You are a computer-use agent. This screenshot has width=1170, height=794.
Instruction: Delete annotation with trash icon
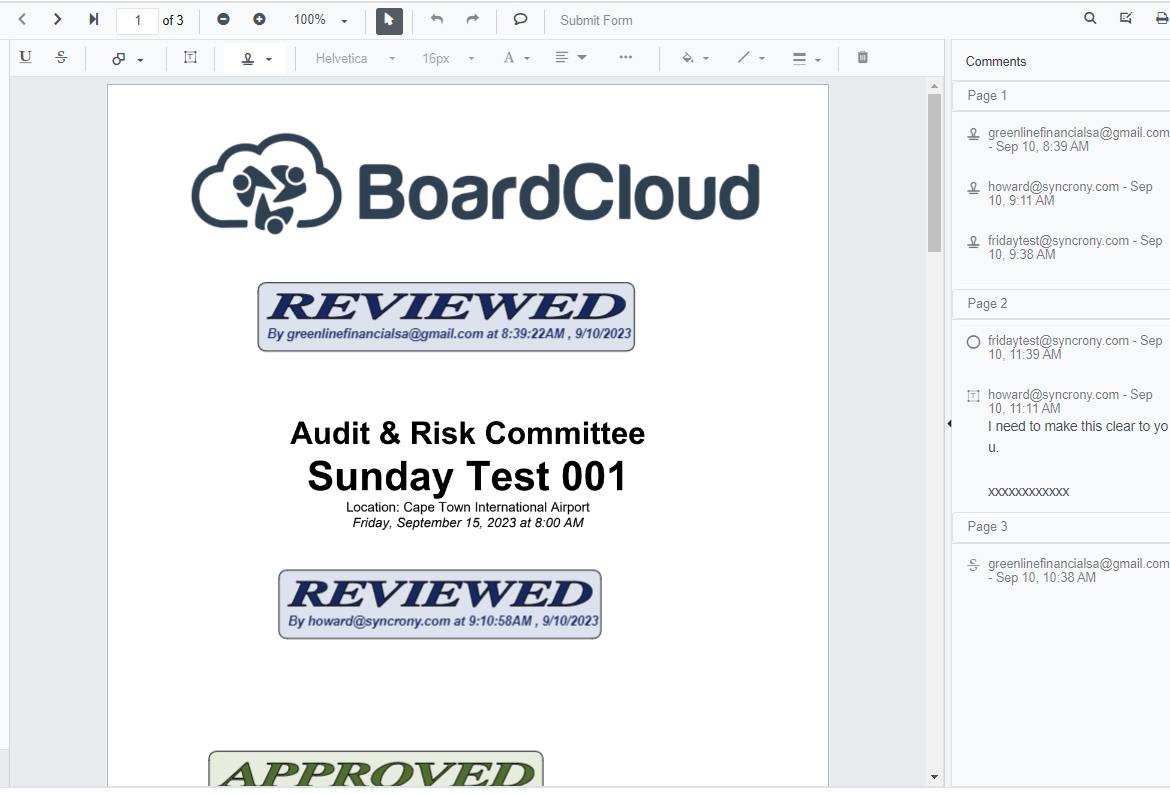(x=863, y=57)
